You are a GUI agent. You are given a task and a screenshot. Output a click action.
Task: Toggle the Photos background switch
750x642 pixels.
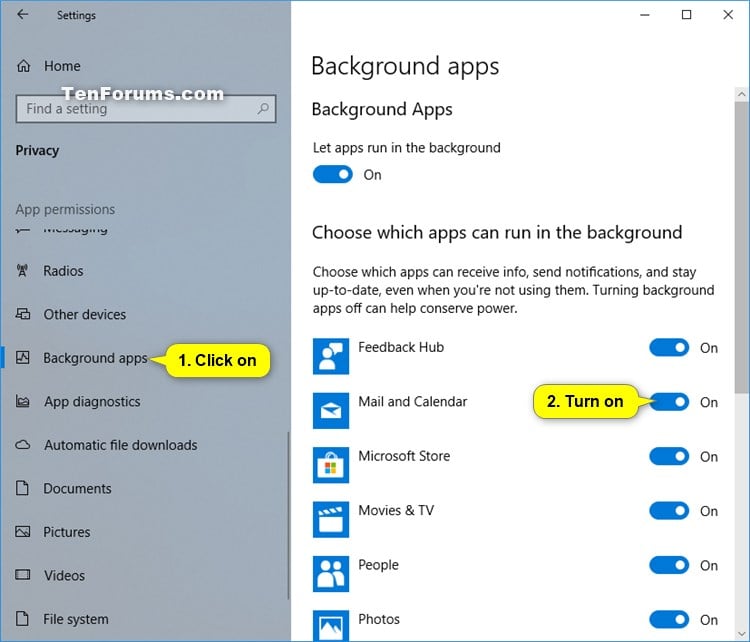coord(669,620)
